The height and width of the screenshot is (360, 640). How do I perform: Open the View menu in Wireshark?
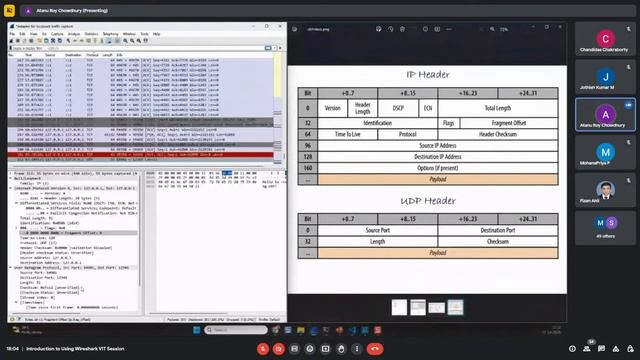tap(33, 34)
